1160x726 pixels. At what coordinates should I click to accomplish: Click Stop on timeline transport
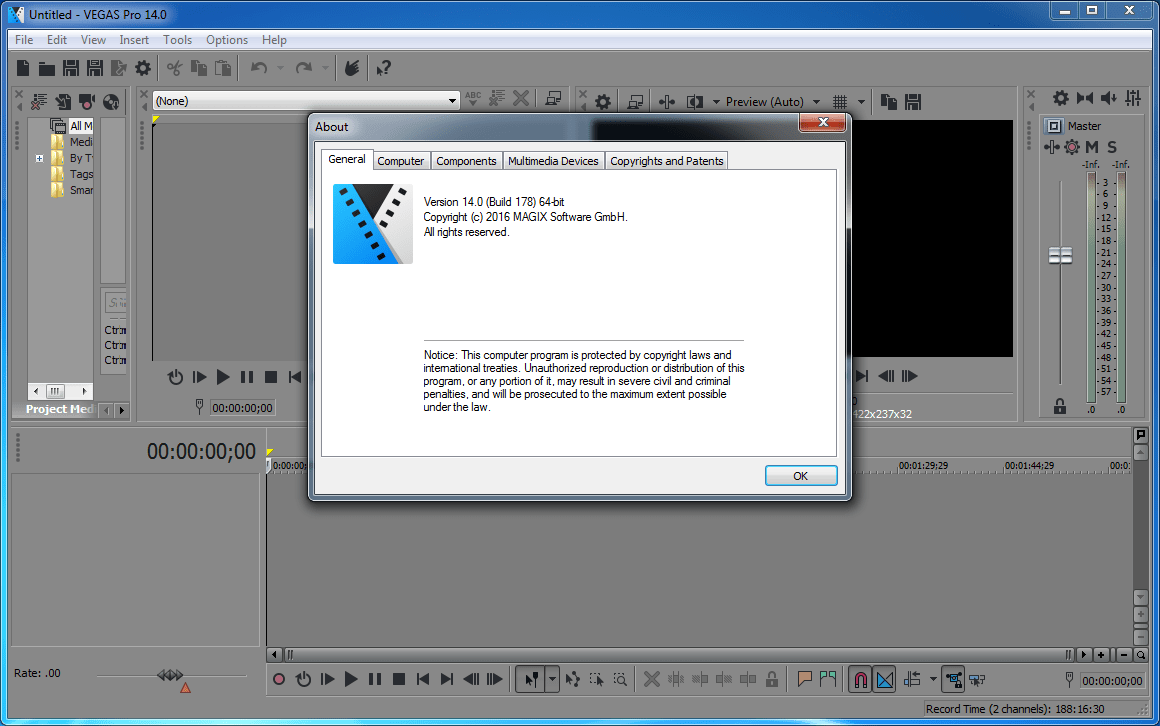[399, 679]
